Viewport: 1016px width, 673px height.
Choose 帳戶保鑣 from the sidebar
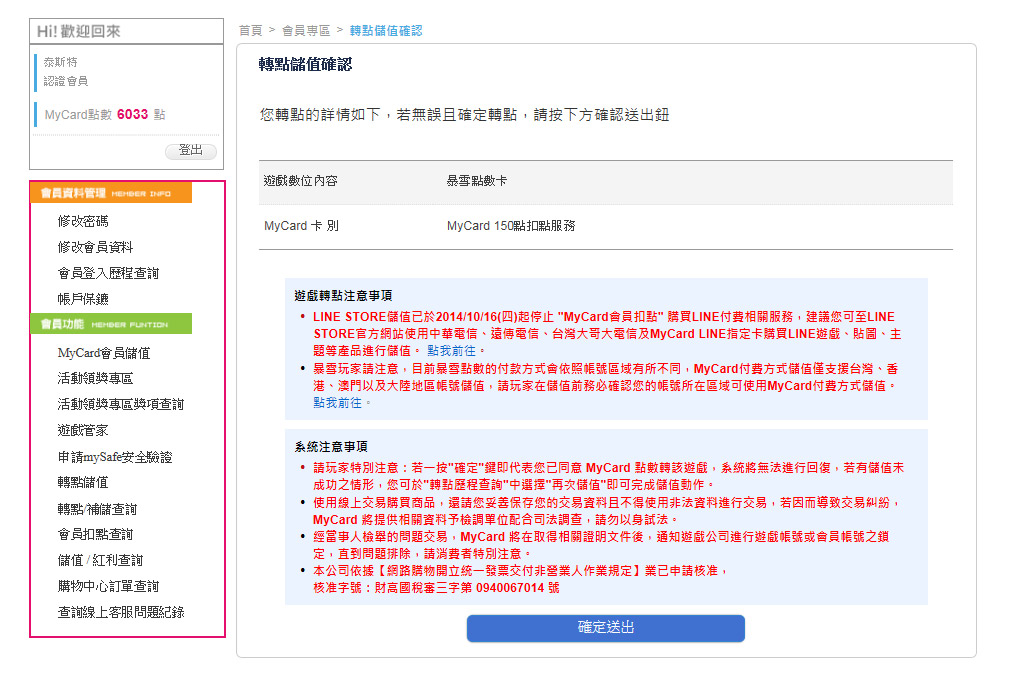(83, 299)
